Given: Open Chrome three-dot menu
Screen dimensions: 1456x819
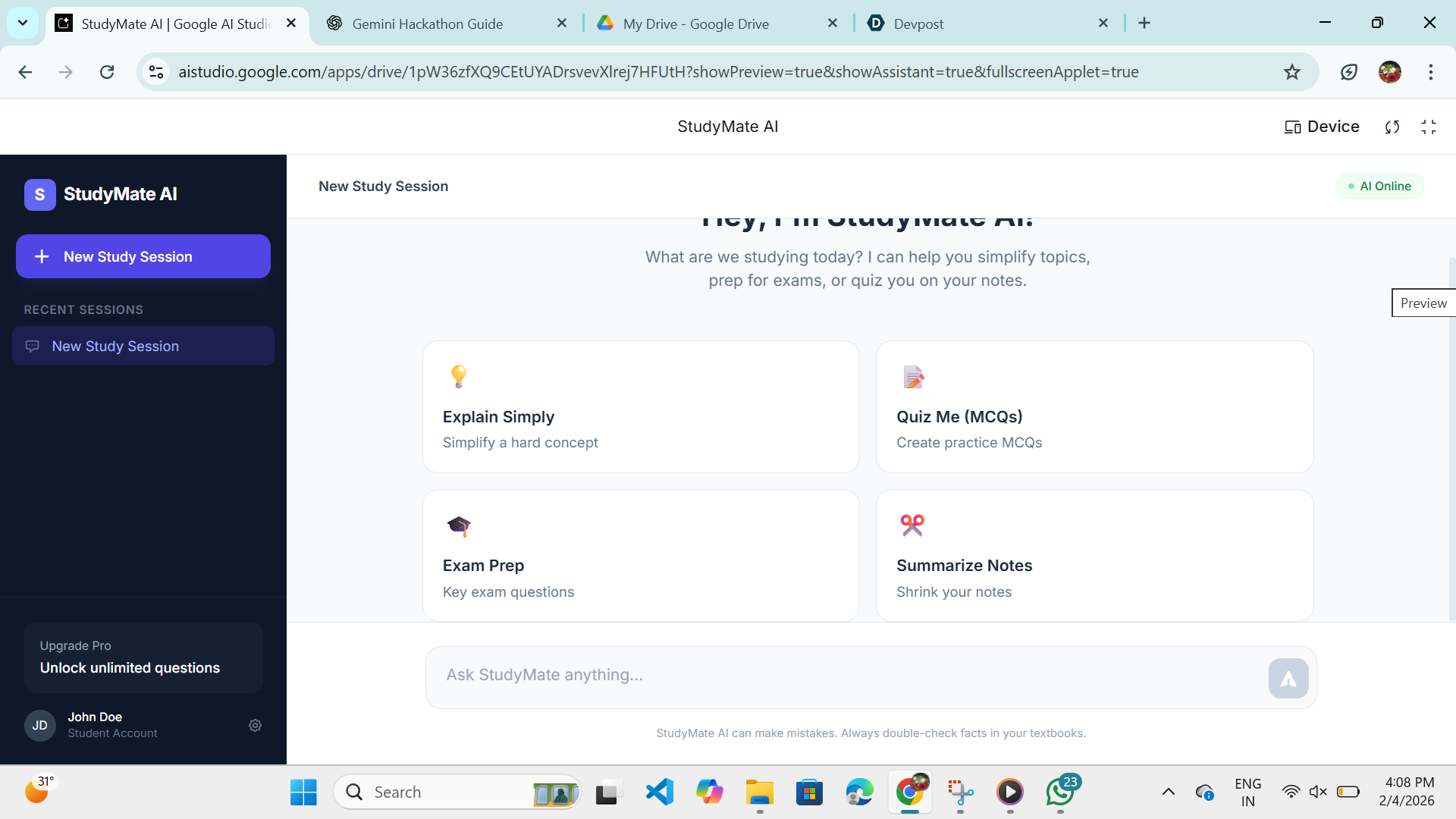Looking at the screenshot, I should pyautogui.click(x=1430, y=72).
